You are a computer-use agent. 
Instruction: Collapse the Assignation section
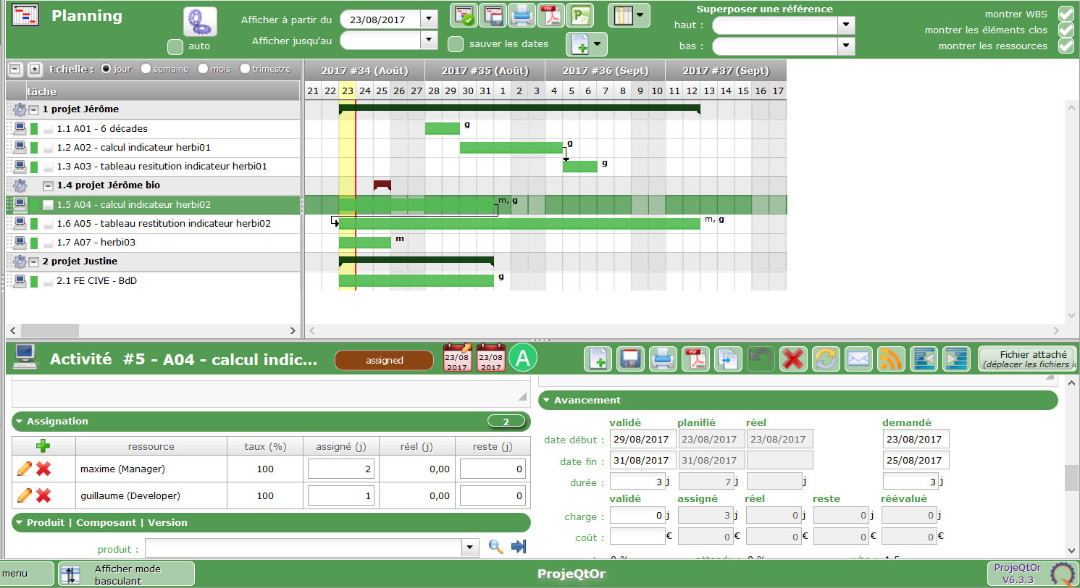coord(19,422)
